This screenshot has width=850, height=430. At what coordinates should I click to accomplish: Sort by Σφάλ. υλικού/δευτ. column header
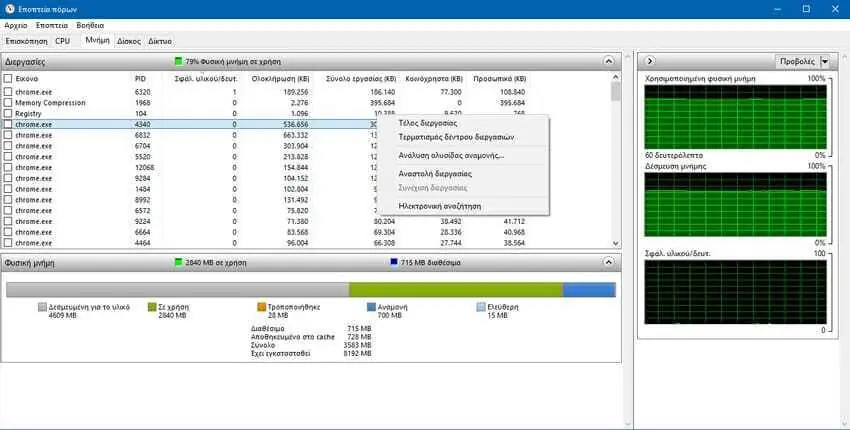coord(205,79)
